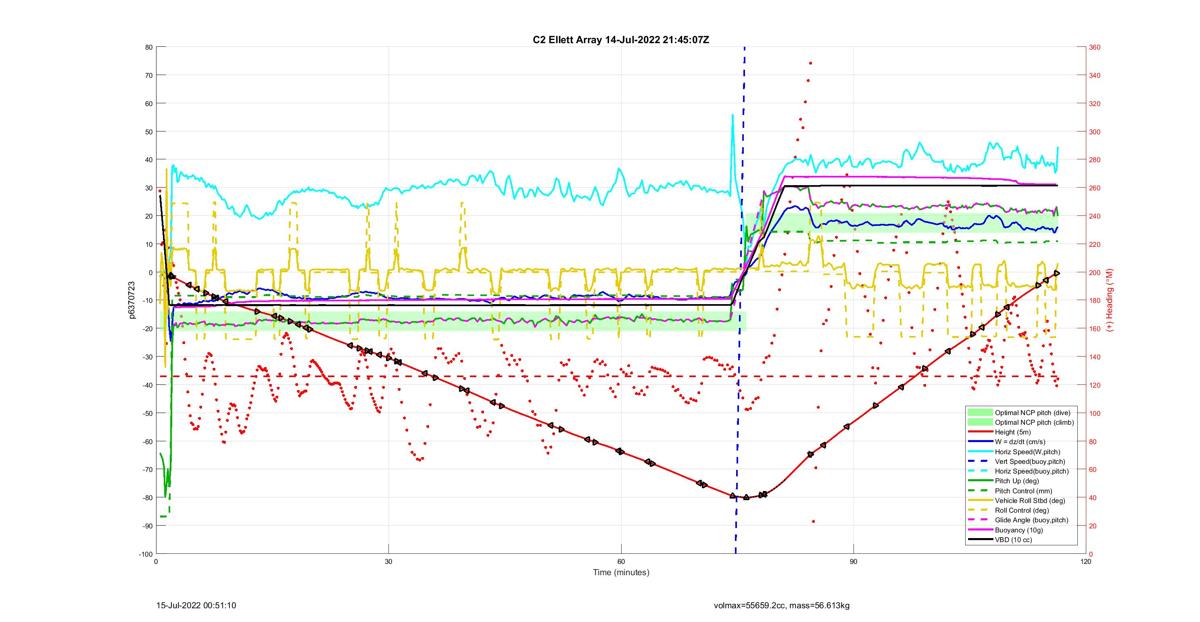Select the "Time (minutes)" x-axis label

tap(621, 572)
